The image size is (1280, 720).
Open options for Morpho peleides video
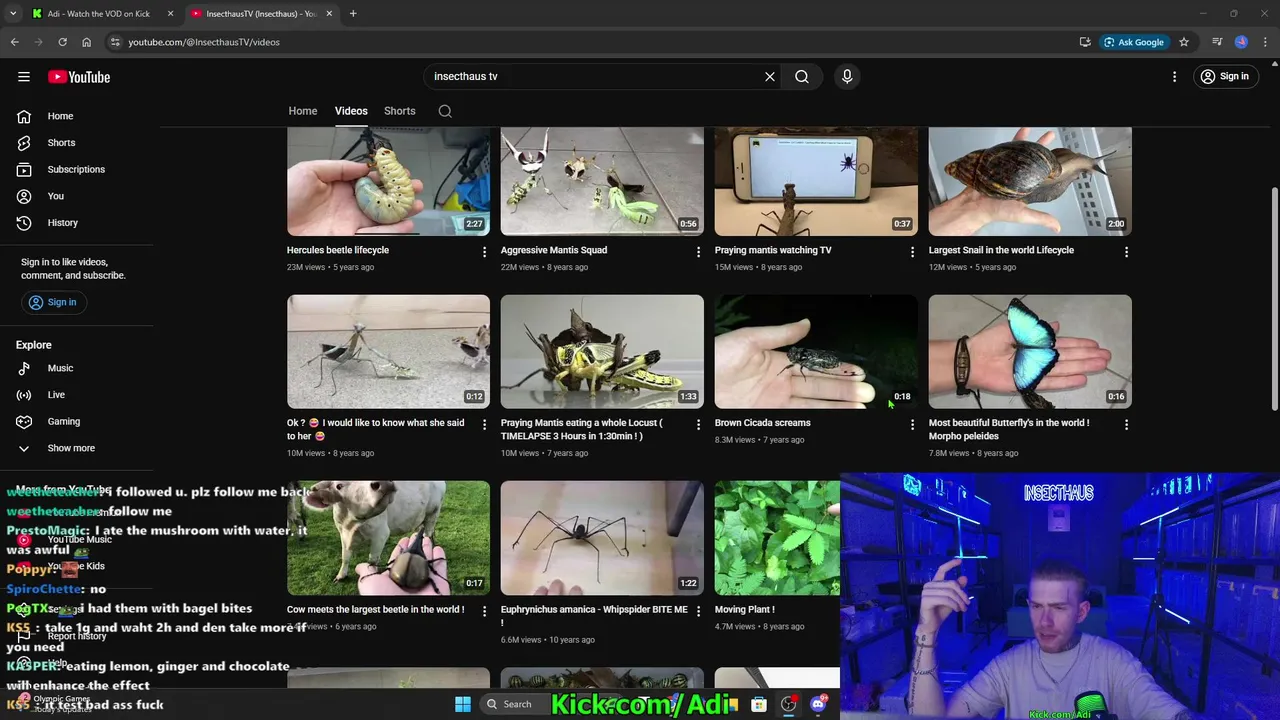tap(1126, 425)
